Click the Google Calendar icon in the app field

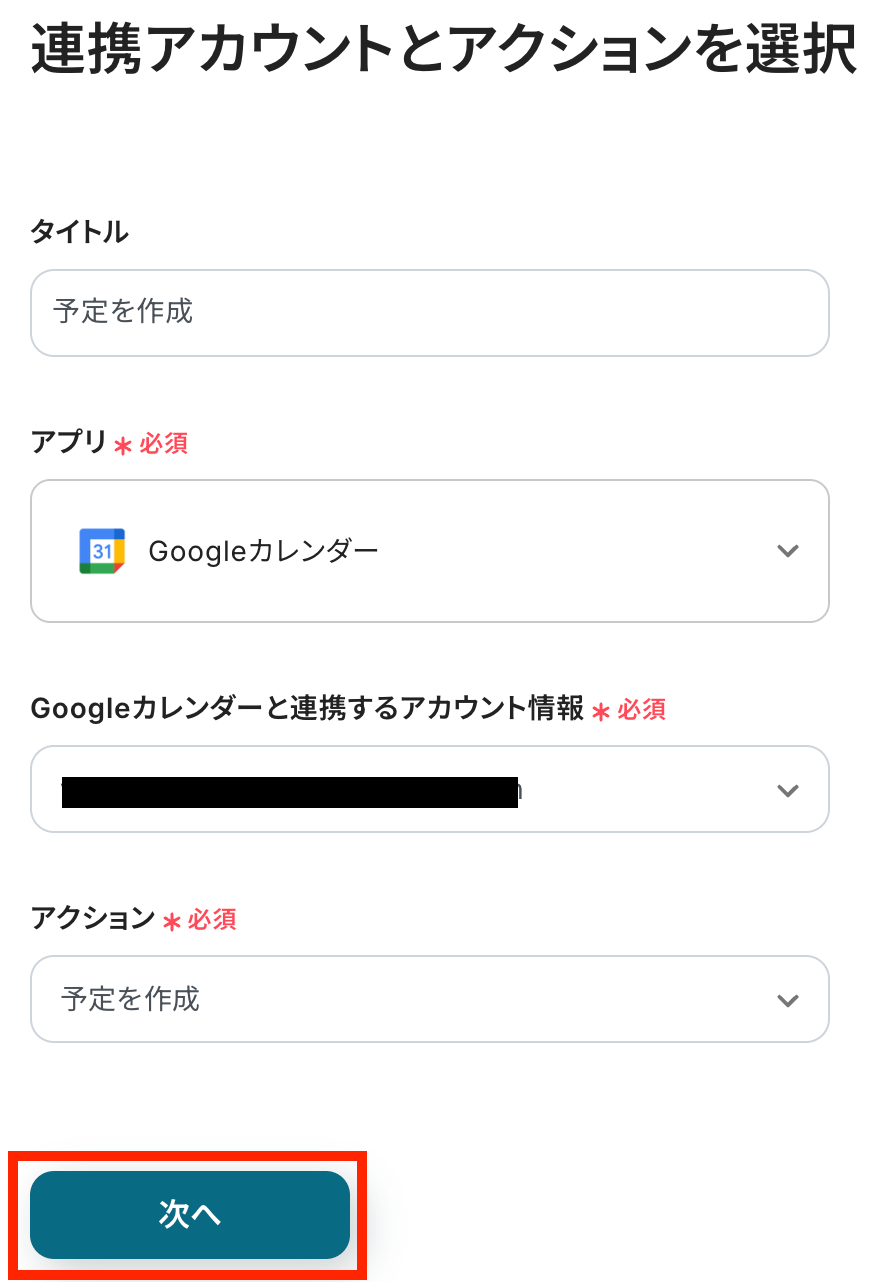101,551
